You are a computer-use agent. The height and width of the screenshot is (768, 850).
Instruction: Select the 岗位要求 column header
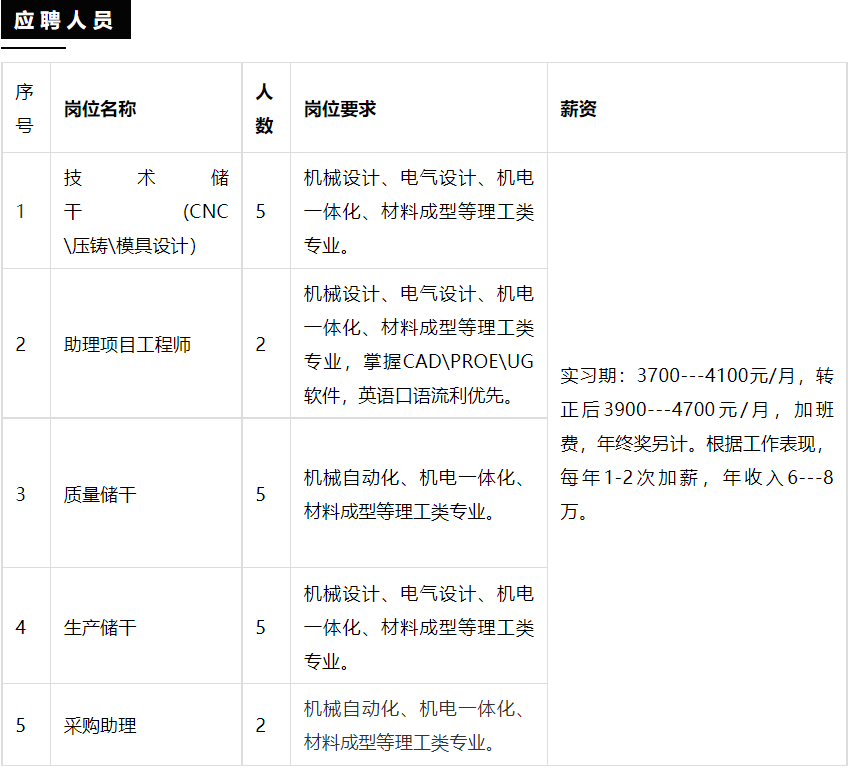340,109
